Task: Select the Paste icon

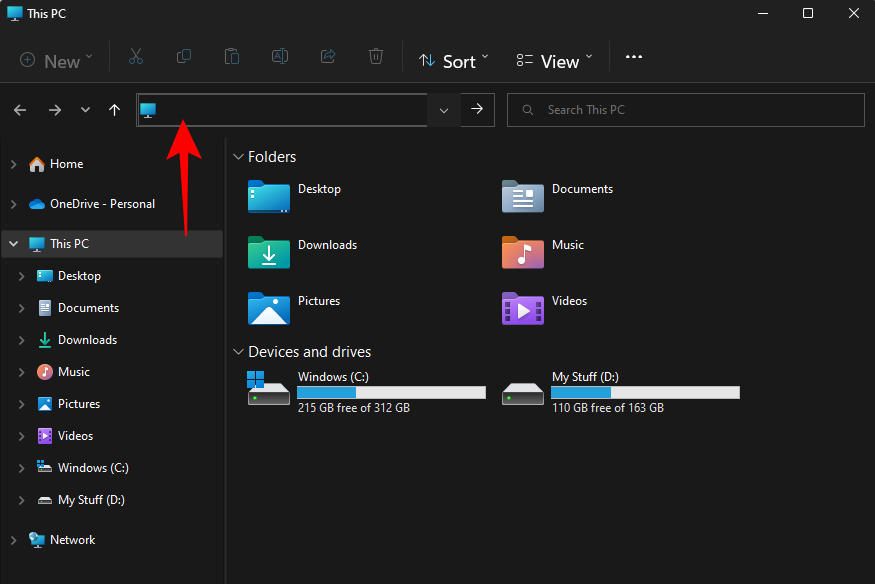Action: tap(232, 57)
